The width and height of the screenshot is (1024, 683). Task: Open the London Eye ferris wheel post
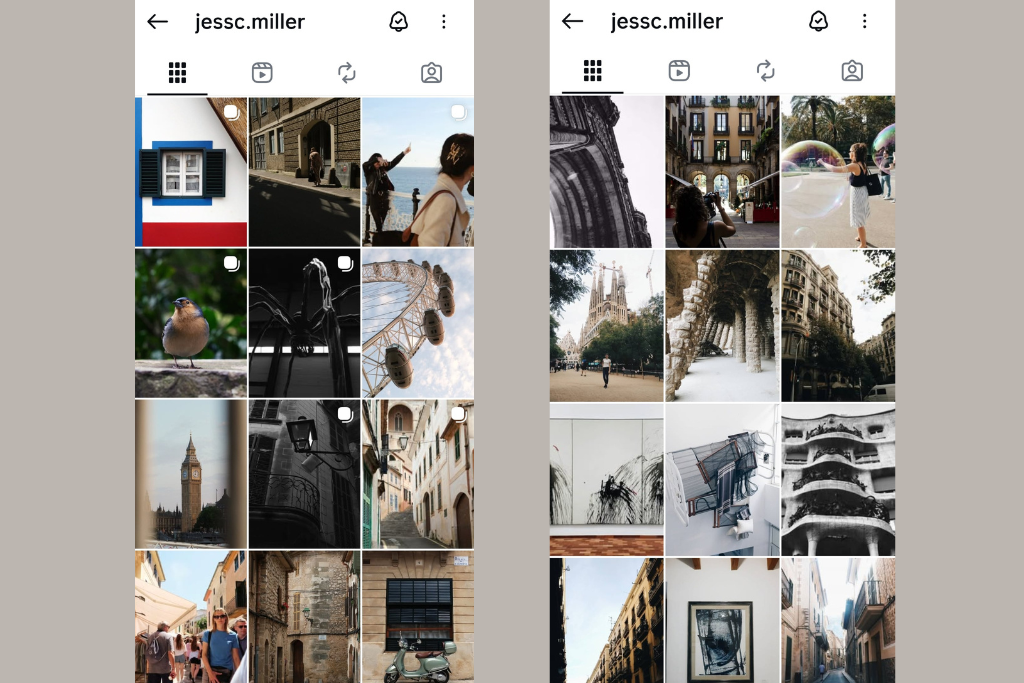[x=418, y=322]
